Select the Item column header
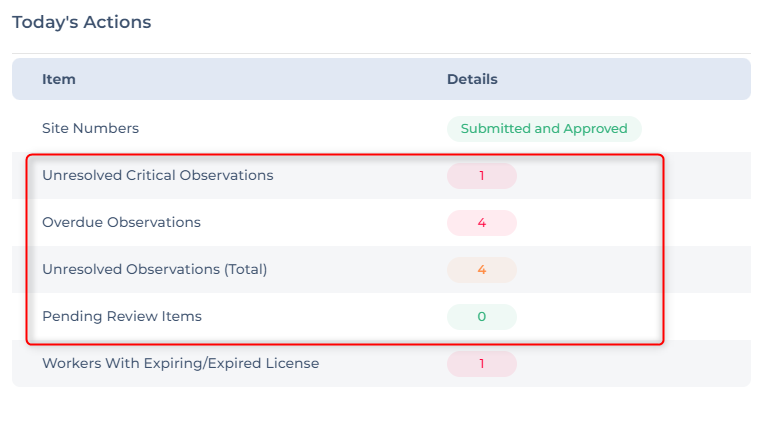764x430 pixels. (58, 79)
